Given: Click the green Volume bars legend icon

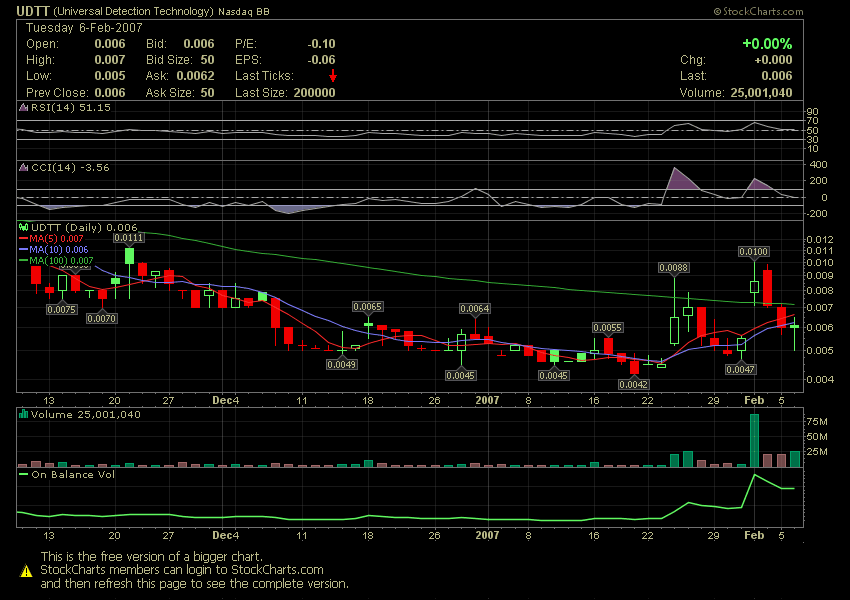Looking at the screenshot, I should [x=23, y=414].
